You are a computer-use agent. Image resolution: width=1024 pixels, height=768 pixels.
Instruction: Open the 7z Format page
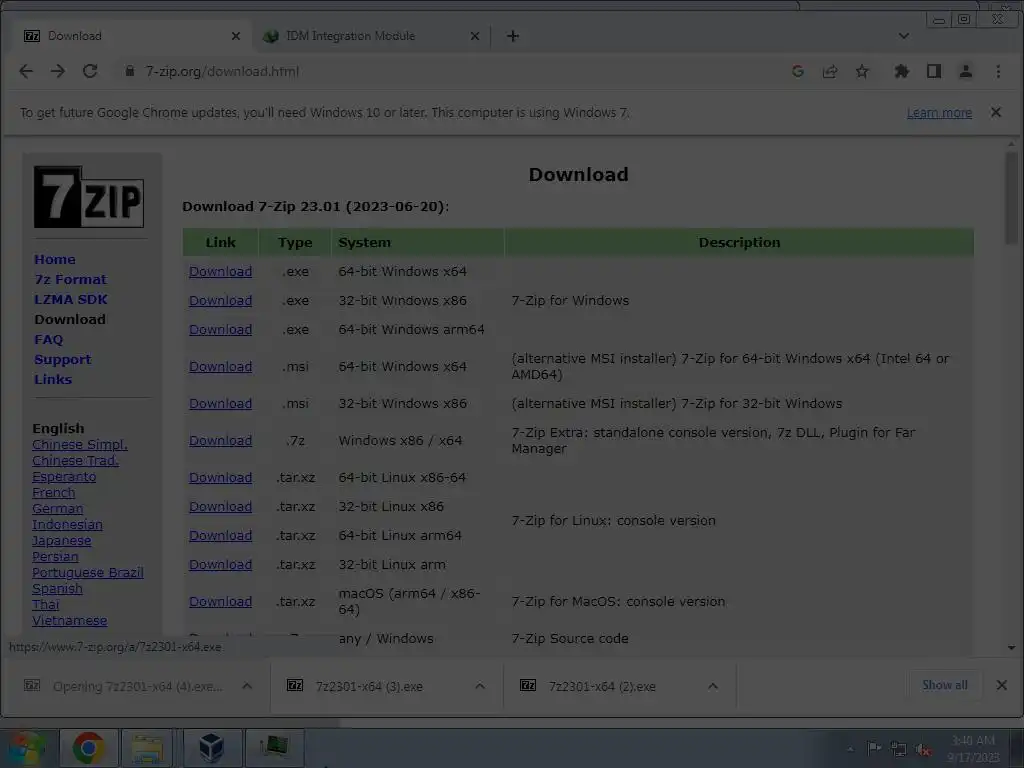tap(71, 280)
